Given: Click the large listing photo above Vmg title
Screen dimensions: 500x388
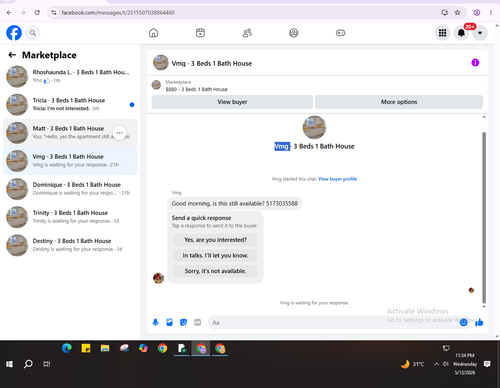Looking at the screenshot, I should click(x=314, y=127).
